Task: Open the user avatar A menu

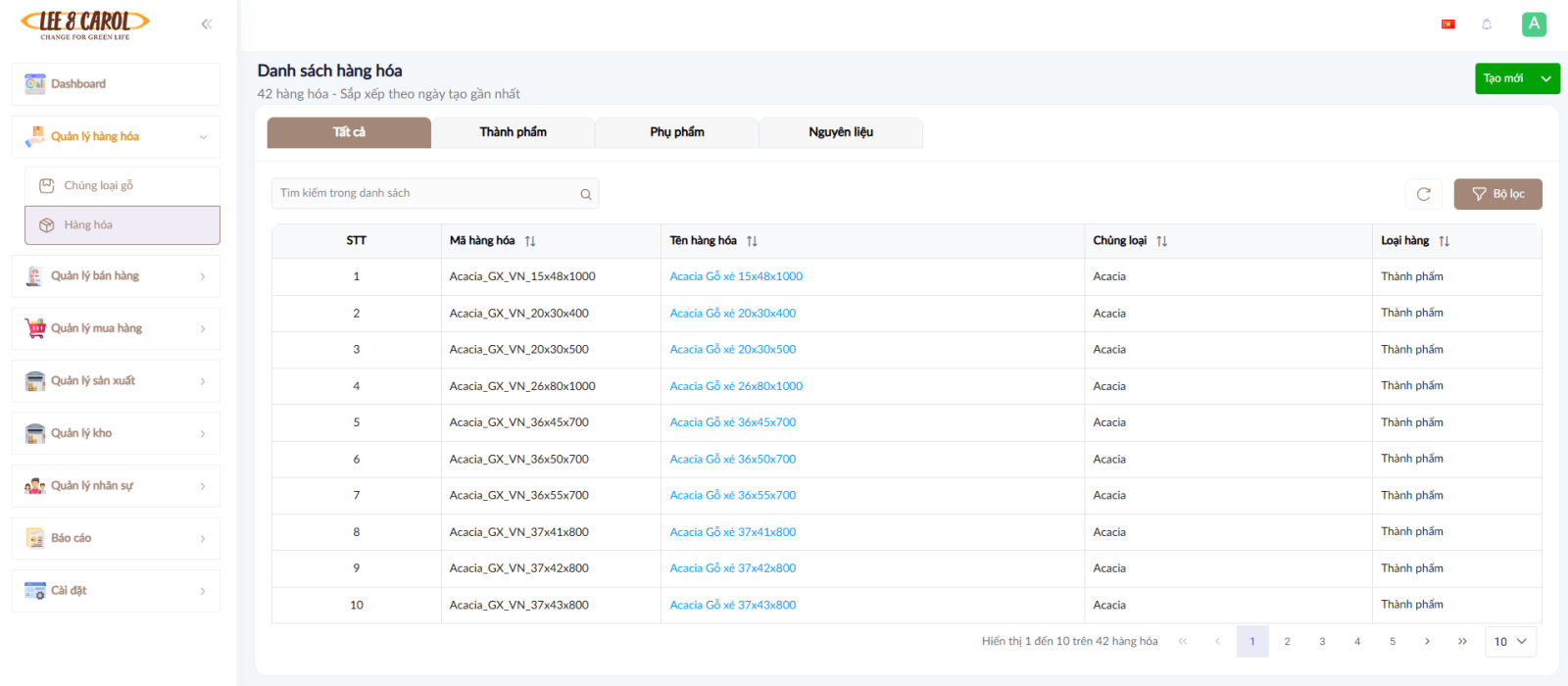Action: [x=1534, y=24]
